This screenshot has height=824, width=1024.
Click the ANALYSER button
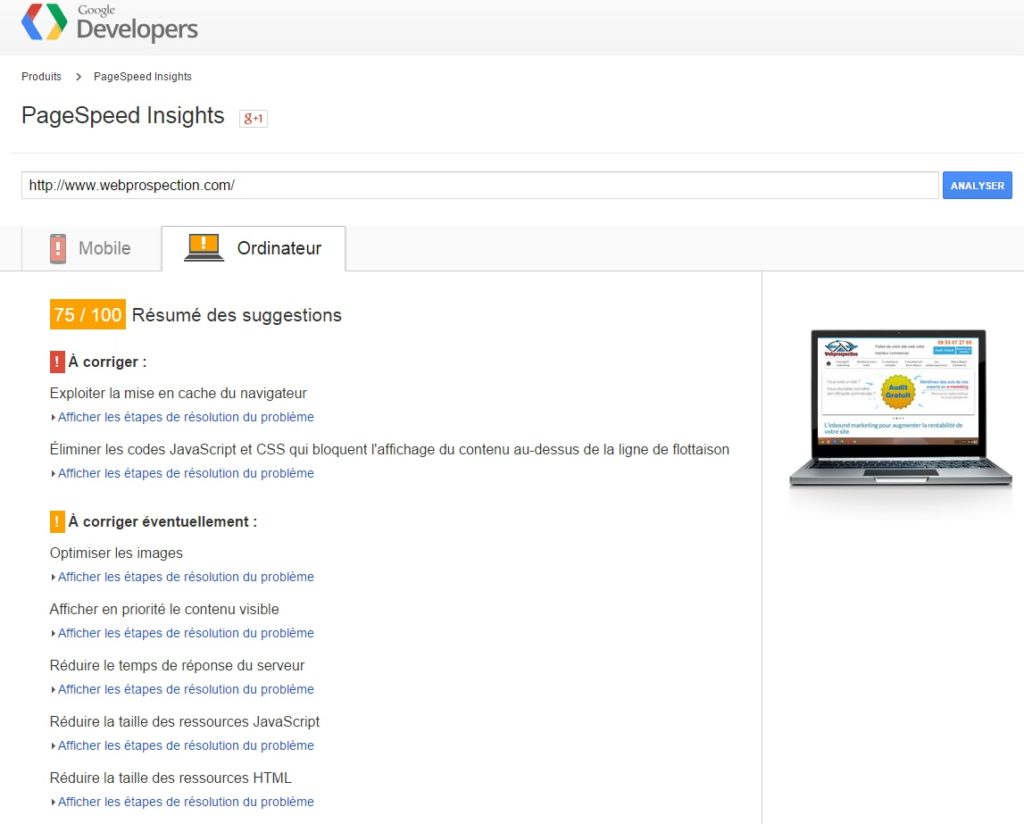[x=977, y=185]
